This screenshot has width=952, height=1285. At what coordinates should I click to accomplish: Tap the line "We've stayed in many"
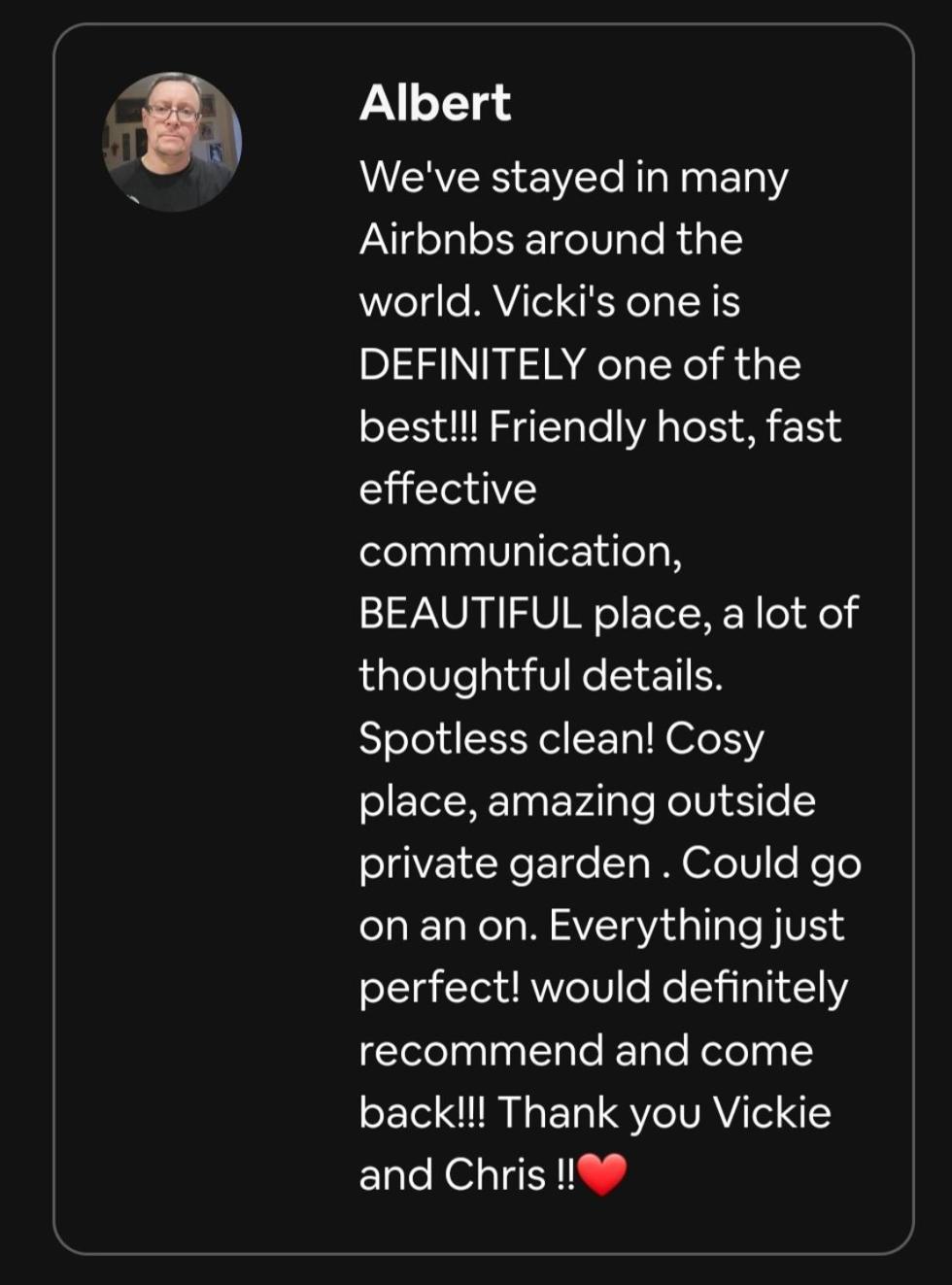[x=573, y=180]
